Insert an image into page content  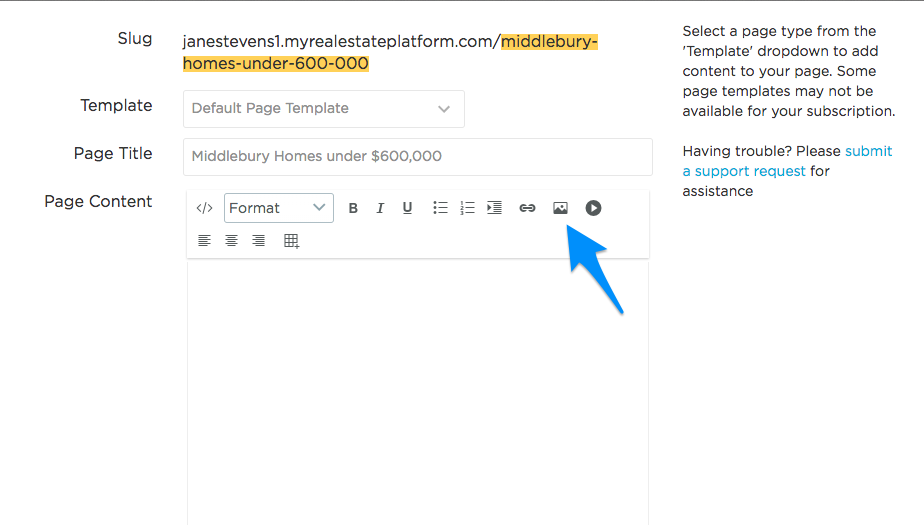(560, 208)
